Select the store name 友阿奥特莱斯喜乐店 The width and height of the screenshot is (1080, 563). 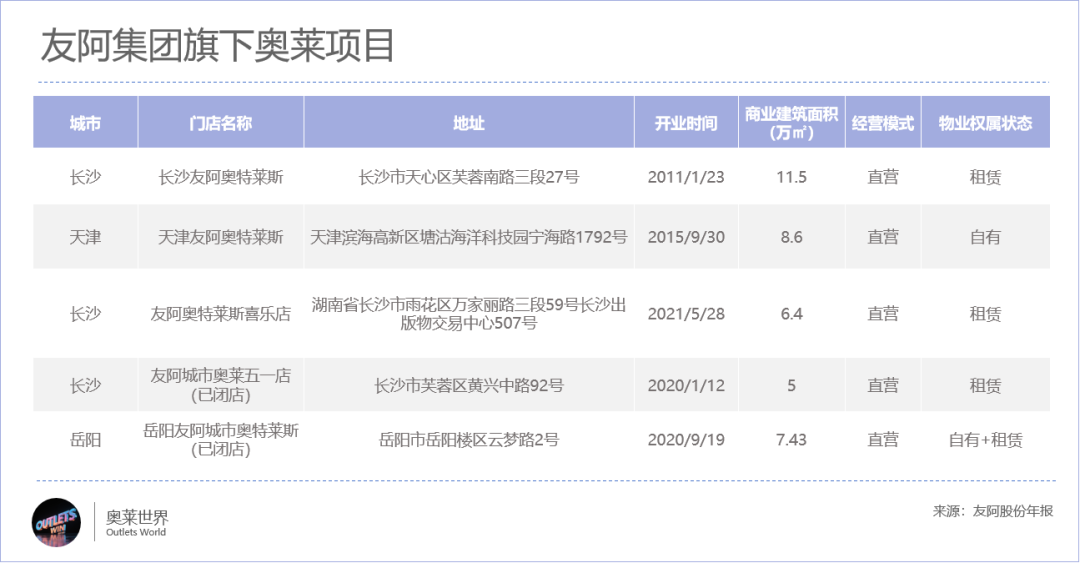click(220, 314)
